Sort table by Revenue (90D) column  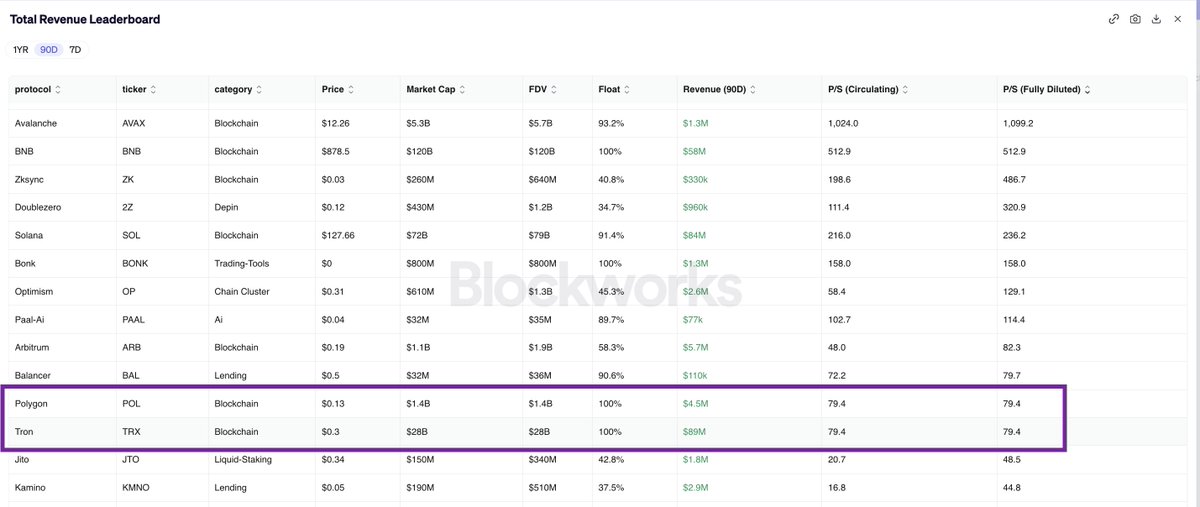720,89
